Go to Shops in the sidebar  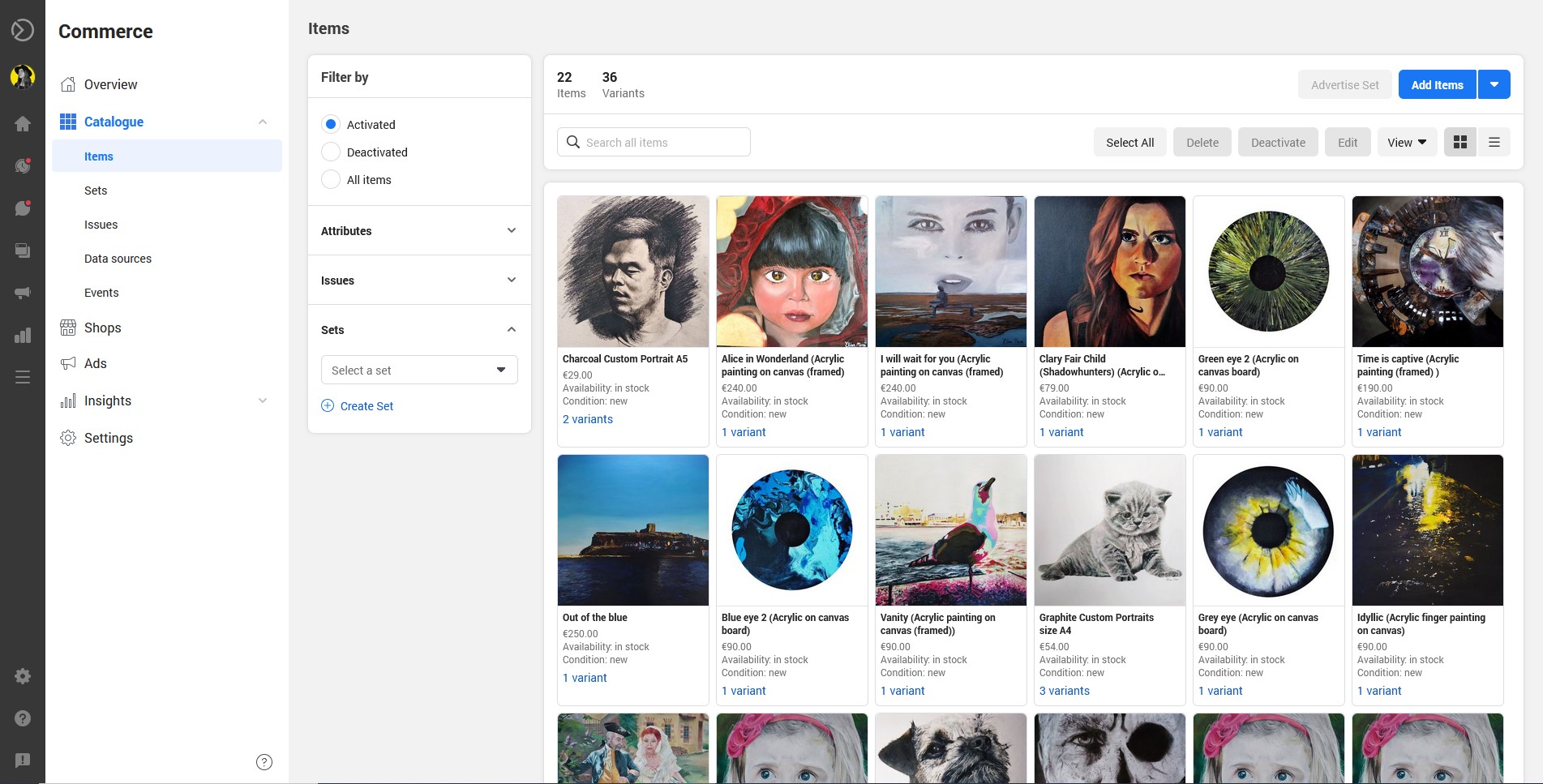click(102, 328)
